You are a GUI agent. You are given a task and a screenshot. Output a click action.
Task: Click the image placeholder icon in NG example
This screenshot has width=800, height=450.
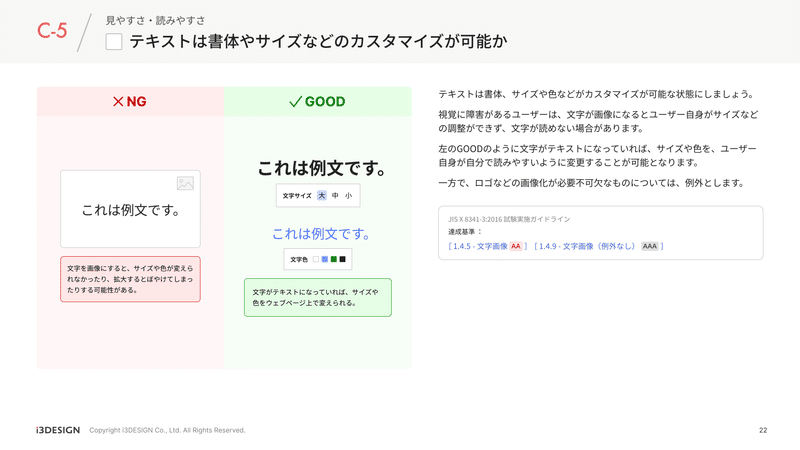click(x=185, y=183)
